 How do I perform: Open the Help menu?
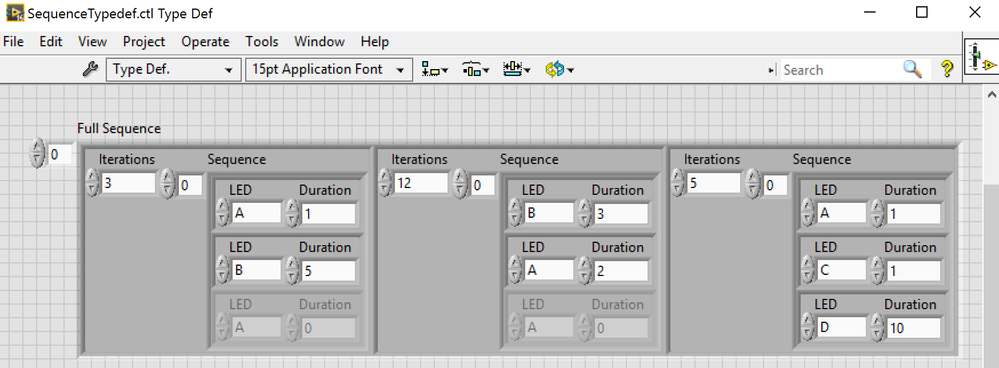(x=375, y=41)
